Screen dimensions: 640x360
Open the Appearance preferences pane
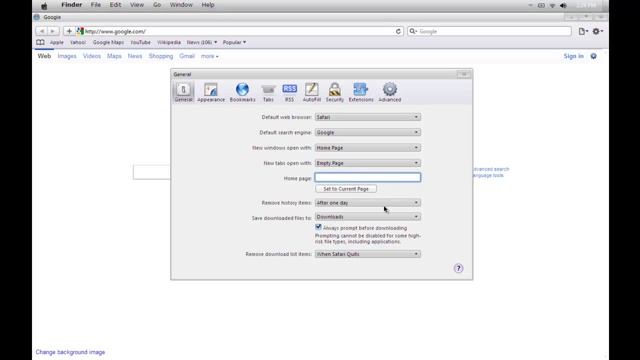click(211, 92)
